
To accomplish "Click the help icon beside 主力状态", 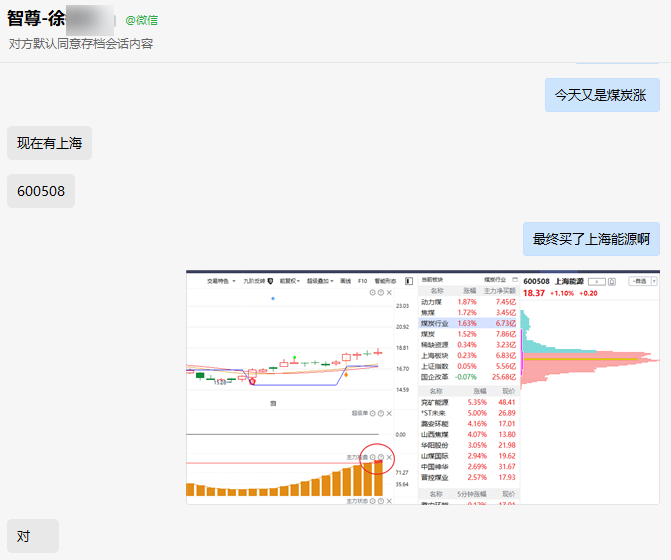I will point(381,501).
